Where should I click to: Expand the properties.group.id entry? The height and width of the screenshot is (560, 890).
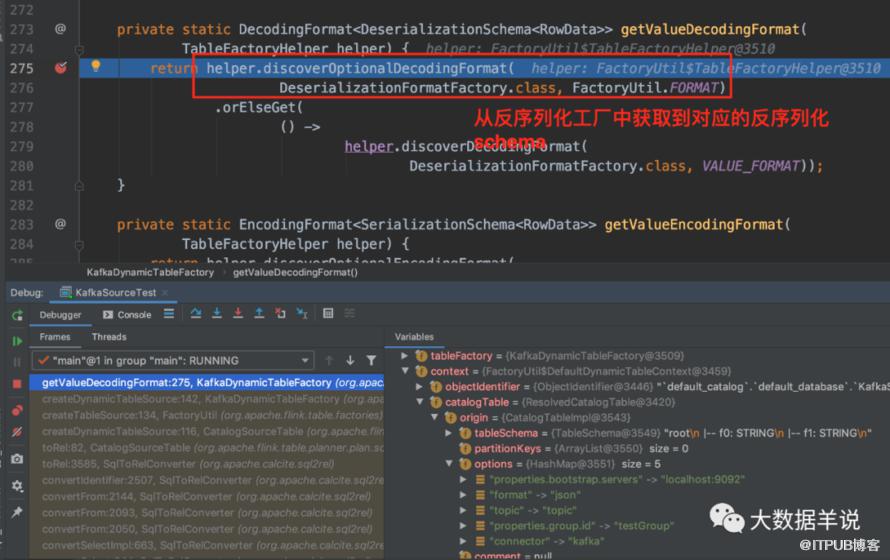(x=463, y=525)
